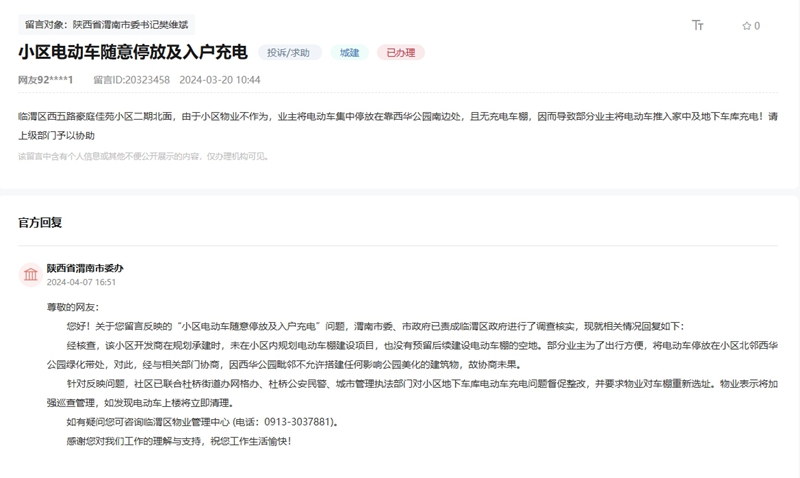The image size is (800, 478).
Task: Click the privacy notice under the message
Action: pyautogui.click(x=143, y=156)
